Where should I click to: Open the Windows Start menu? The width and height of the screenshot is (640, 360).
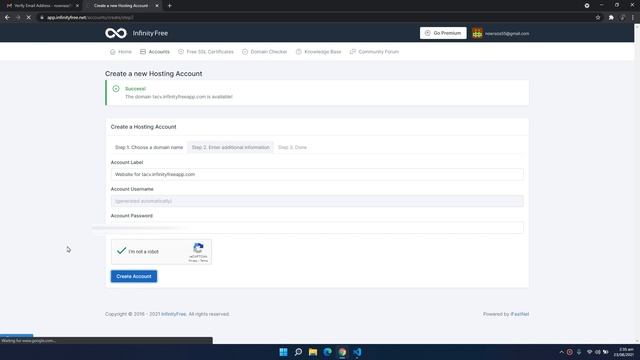click(283, 352)
